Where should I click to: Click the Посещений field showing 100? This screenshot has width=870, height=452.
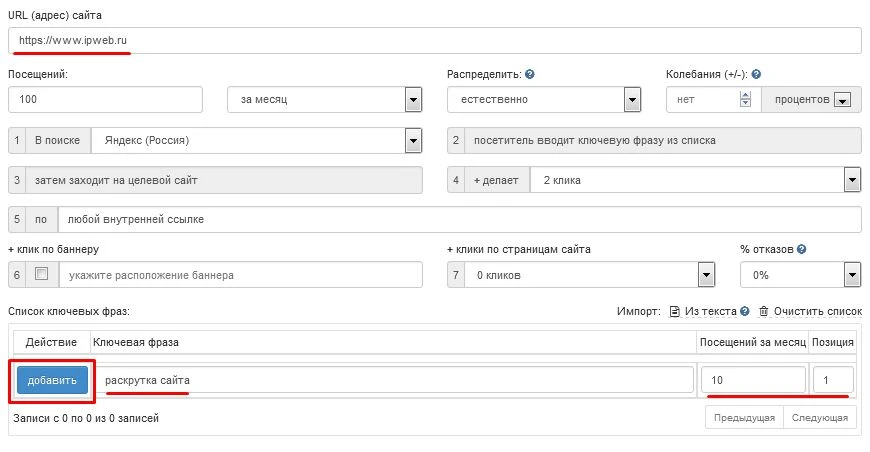point(105,99)
